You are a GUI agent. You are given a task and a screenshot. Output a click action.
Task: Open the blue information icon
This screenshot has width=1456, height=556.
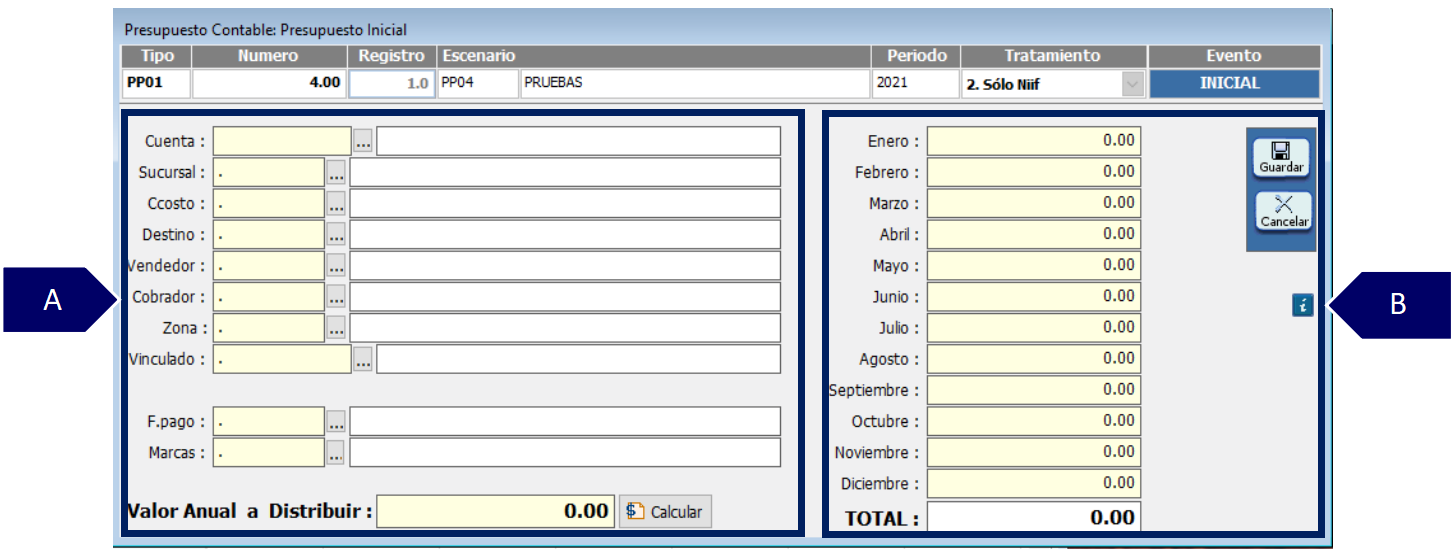click(x=1301, y=306)
